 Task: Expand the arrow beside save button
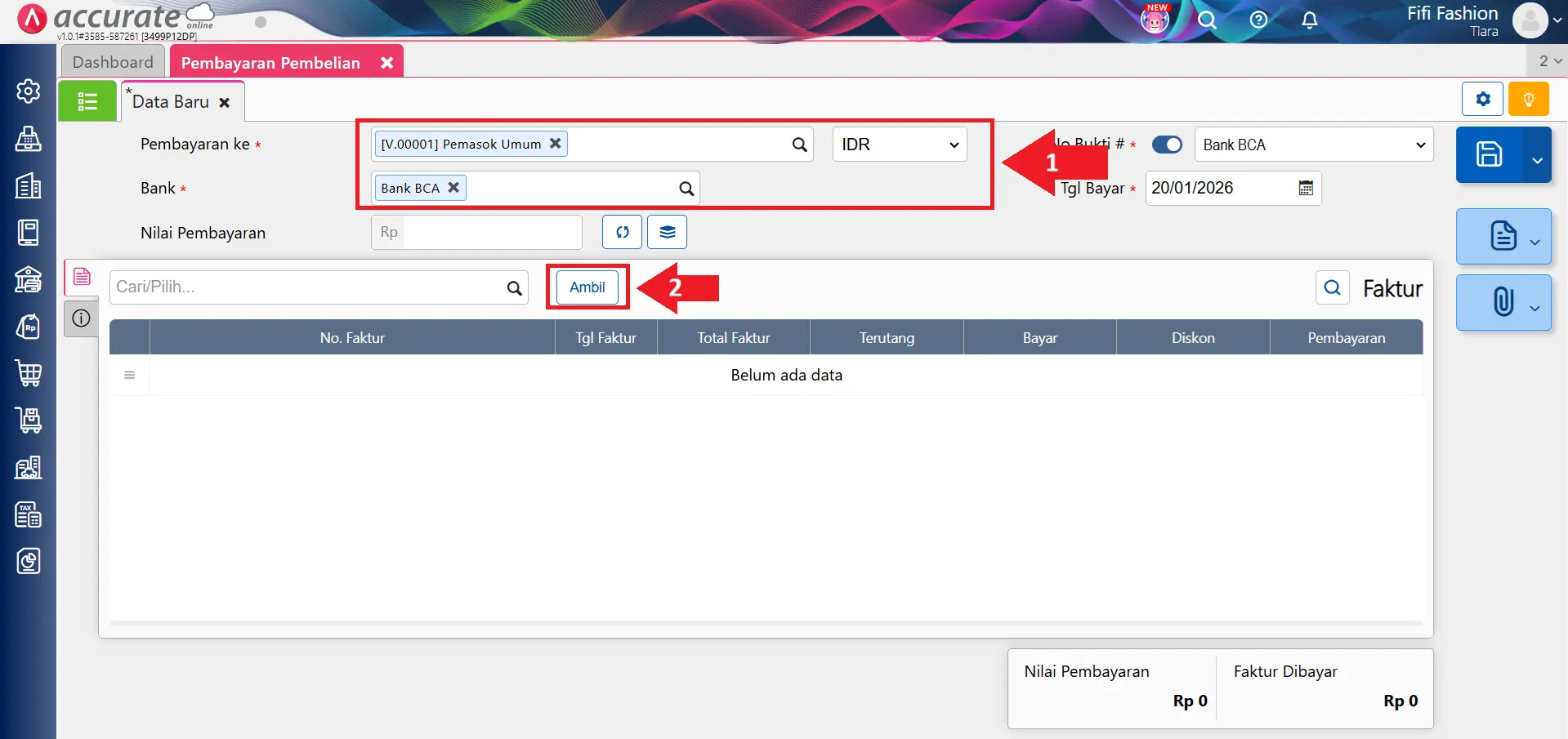pos(1537,160)
